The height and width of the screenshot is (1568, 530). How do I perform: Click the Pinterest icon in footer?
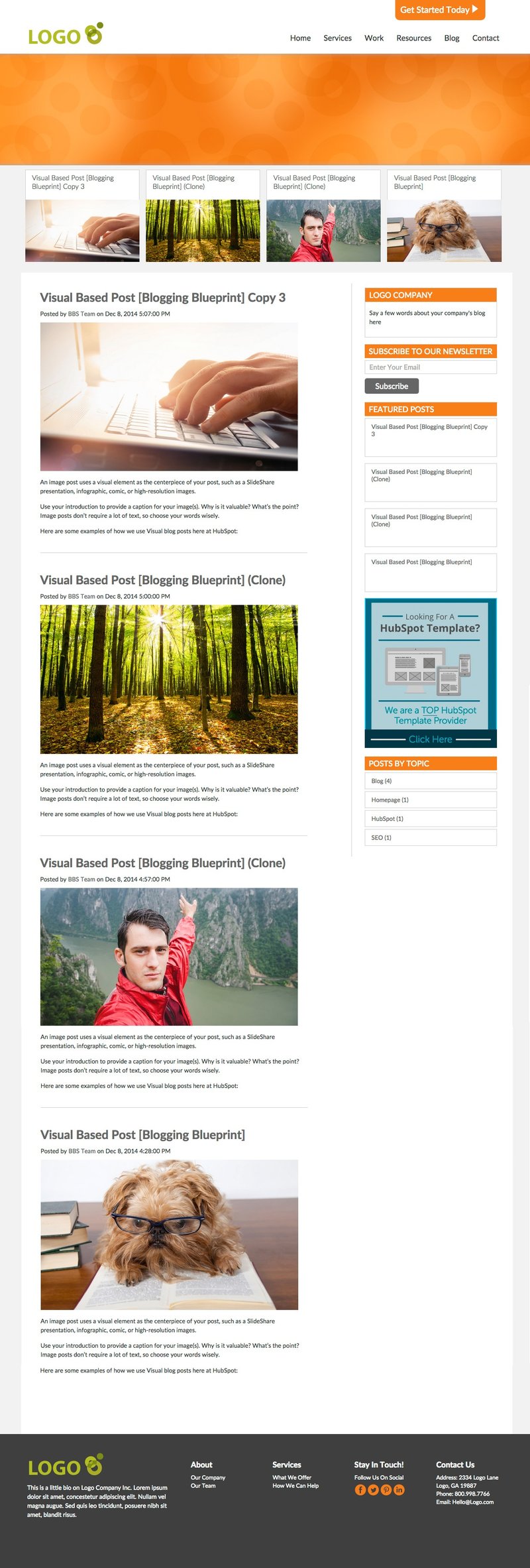(x=386, y=1490)
